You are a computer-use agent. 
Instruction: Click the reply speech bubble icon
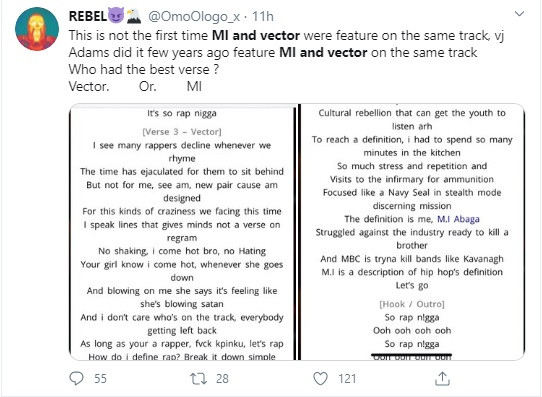[76, 378]
